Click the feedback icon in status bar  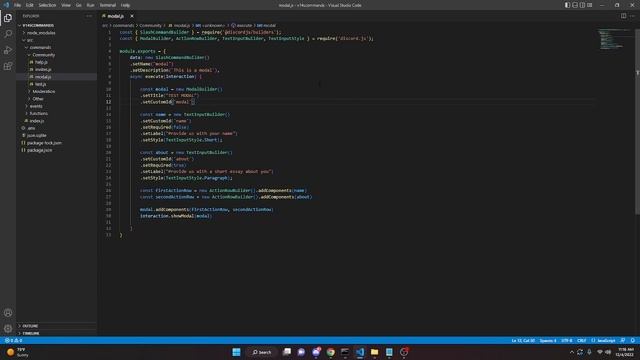tap(623, 340)
